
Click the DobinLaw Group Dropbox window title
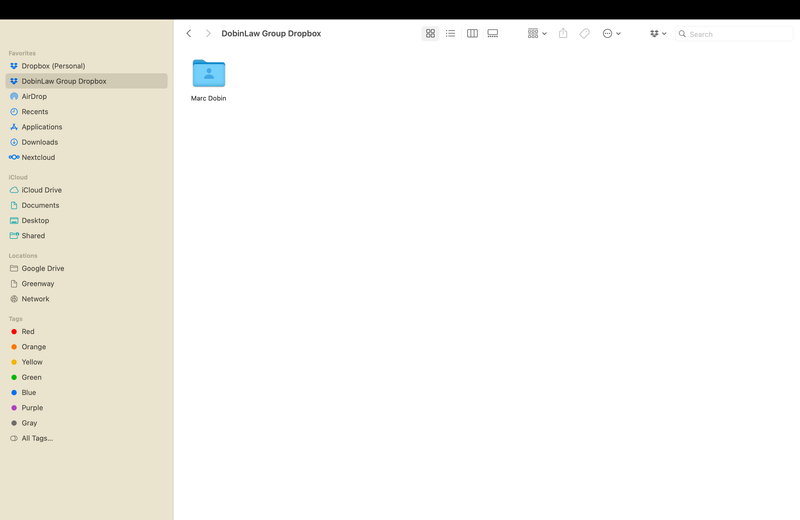click(x=271, y=33)
